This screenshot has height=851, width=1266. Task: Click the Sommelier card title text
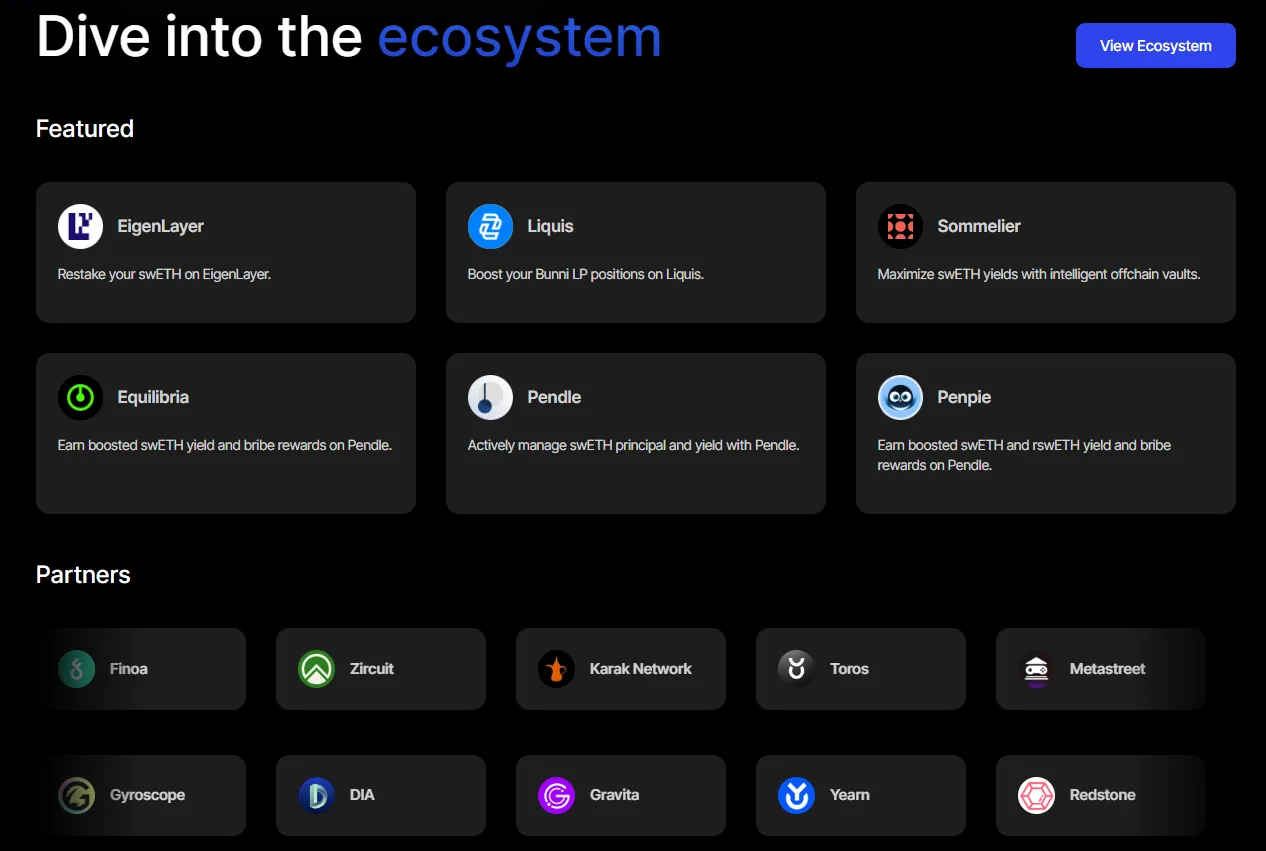(979, 226)
